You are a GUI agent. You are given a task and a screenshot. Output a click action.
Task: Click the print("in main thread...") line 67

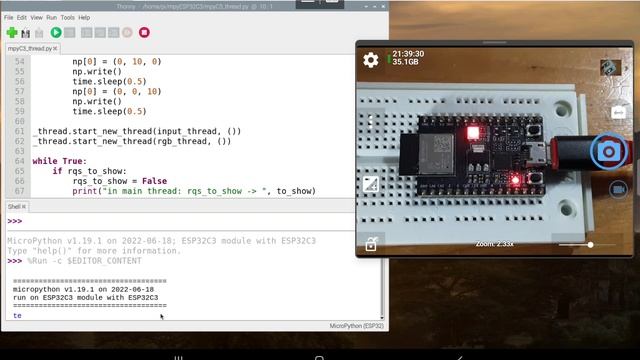coord(194,191)
